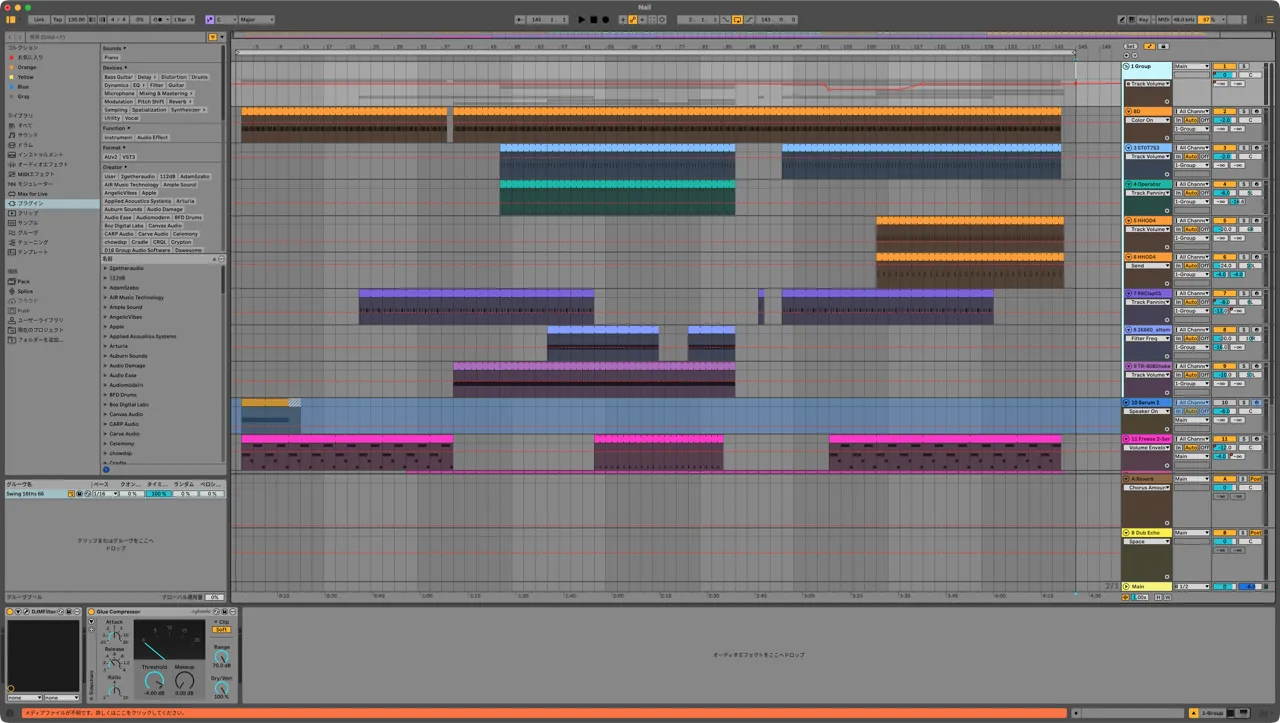Toggle the metronome button
The image size is (1280, 723).
159,19
